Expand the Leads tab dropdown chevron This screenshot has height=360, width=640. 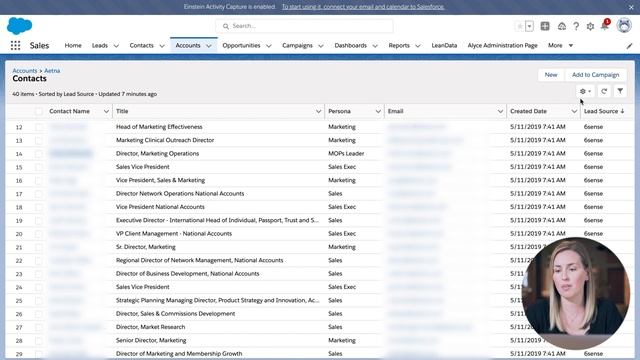pos(116,46)
